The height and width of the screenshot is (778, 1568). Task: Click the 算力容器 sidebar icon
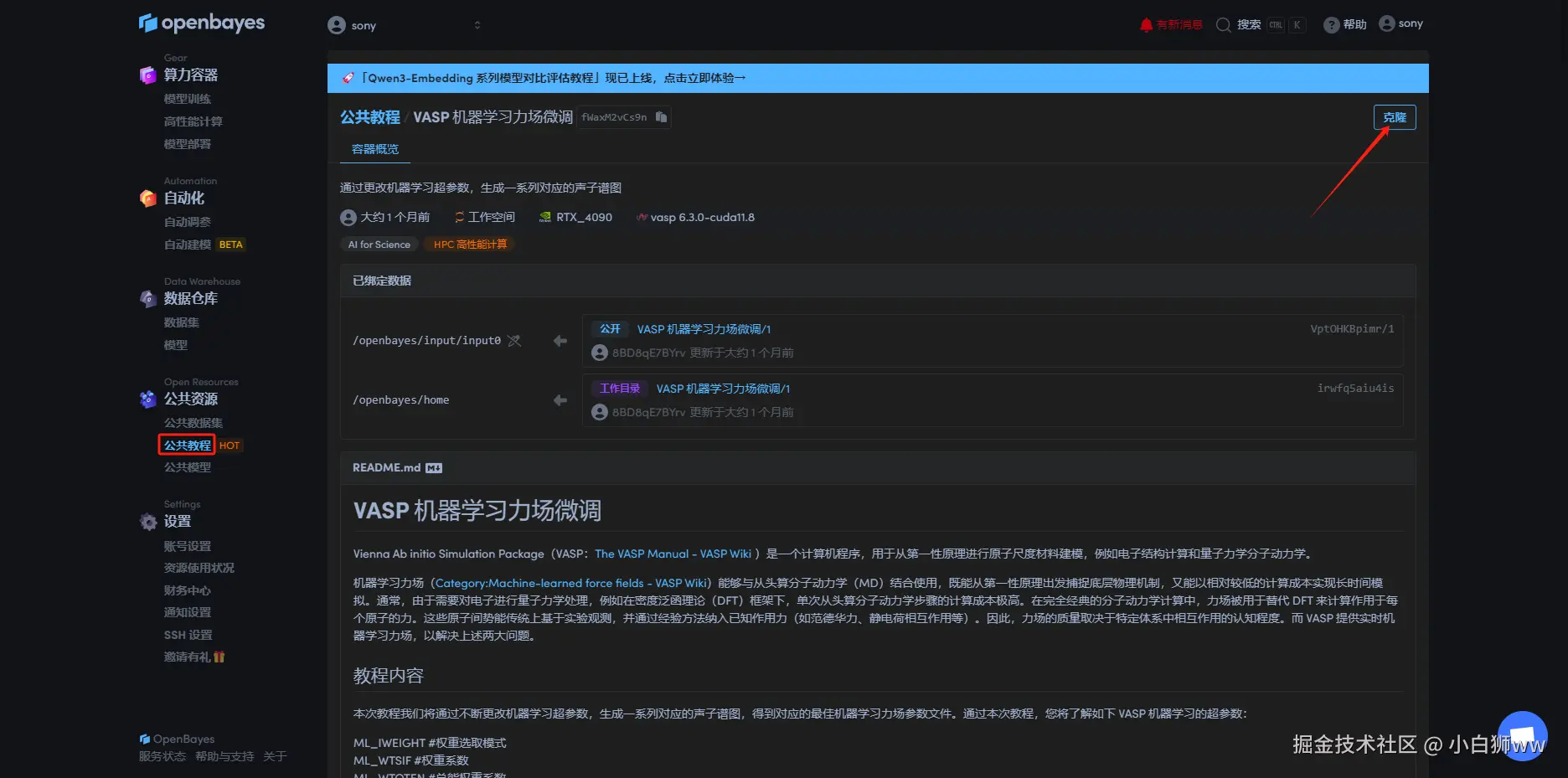tap(148, 75)
